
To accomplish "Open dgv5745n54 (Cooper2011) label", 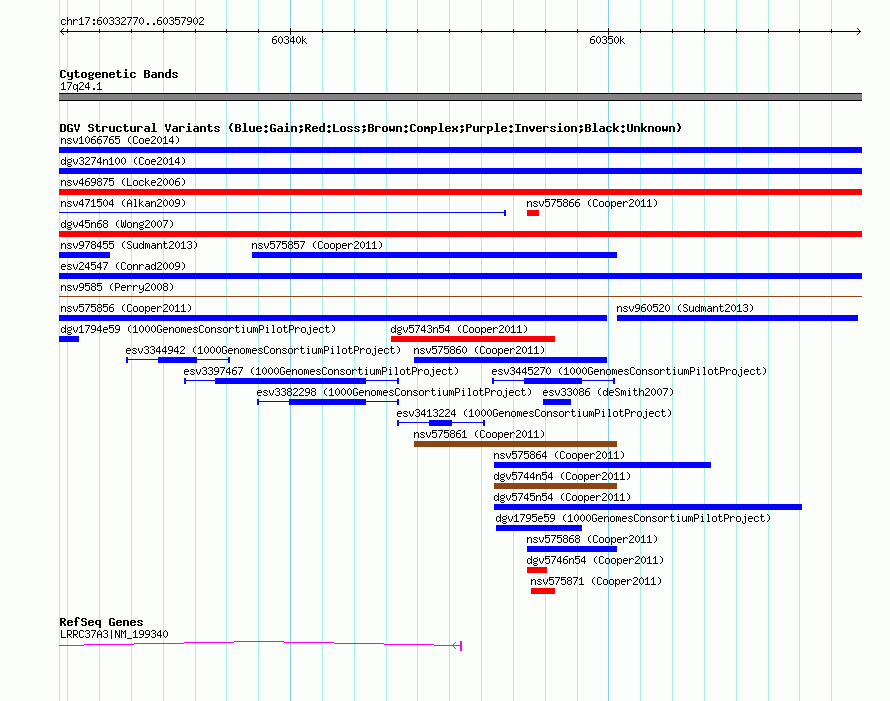I will point(562,497).
